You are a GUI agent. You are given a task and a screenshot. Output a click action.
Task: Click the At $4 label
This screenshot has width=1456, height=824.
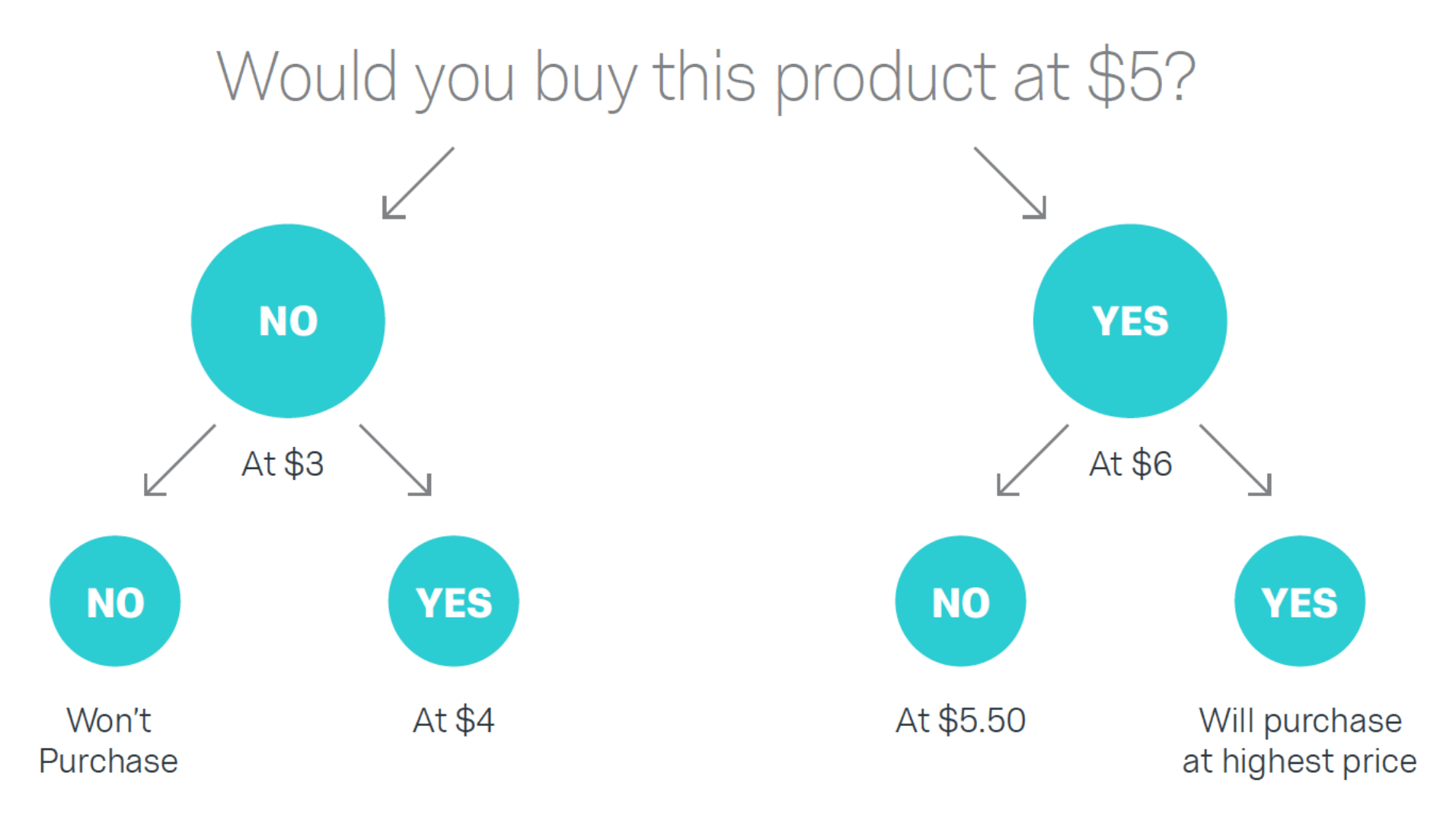[453, 720]
